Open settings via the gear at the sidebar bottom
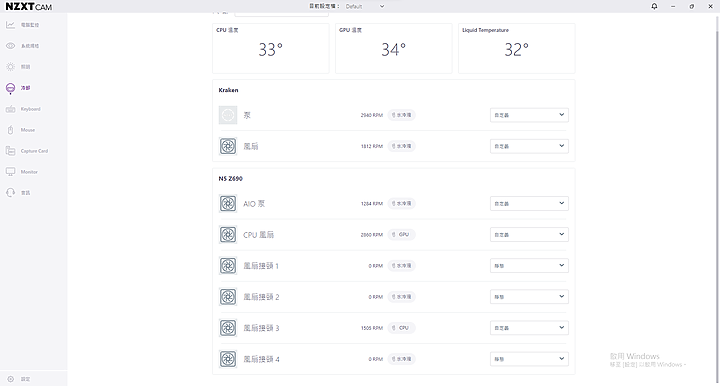The image size is (720, 386). tap(11, 379)
